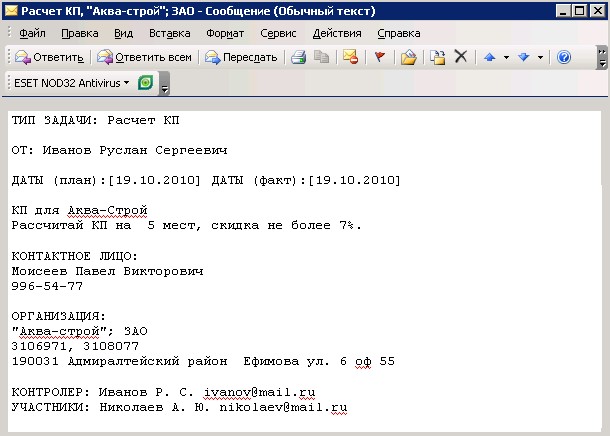
Task: Open the Действия menu
Action: [x=337, y=34]
